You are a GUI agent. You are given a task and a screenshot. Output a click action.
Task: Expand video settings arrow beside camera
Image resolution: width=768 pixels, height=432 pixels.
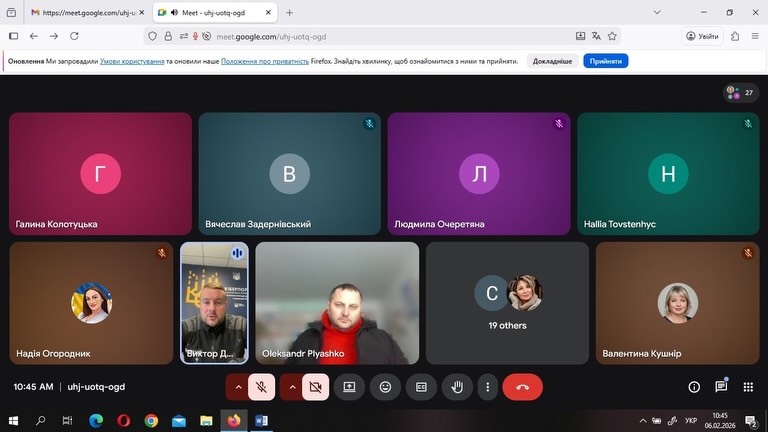pos(291,387)
